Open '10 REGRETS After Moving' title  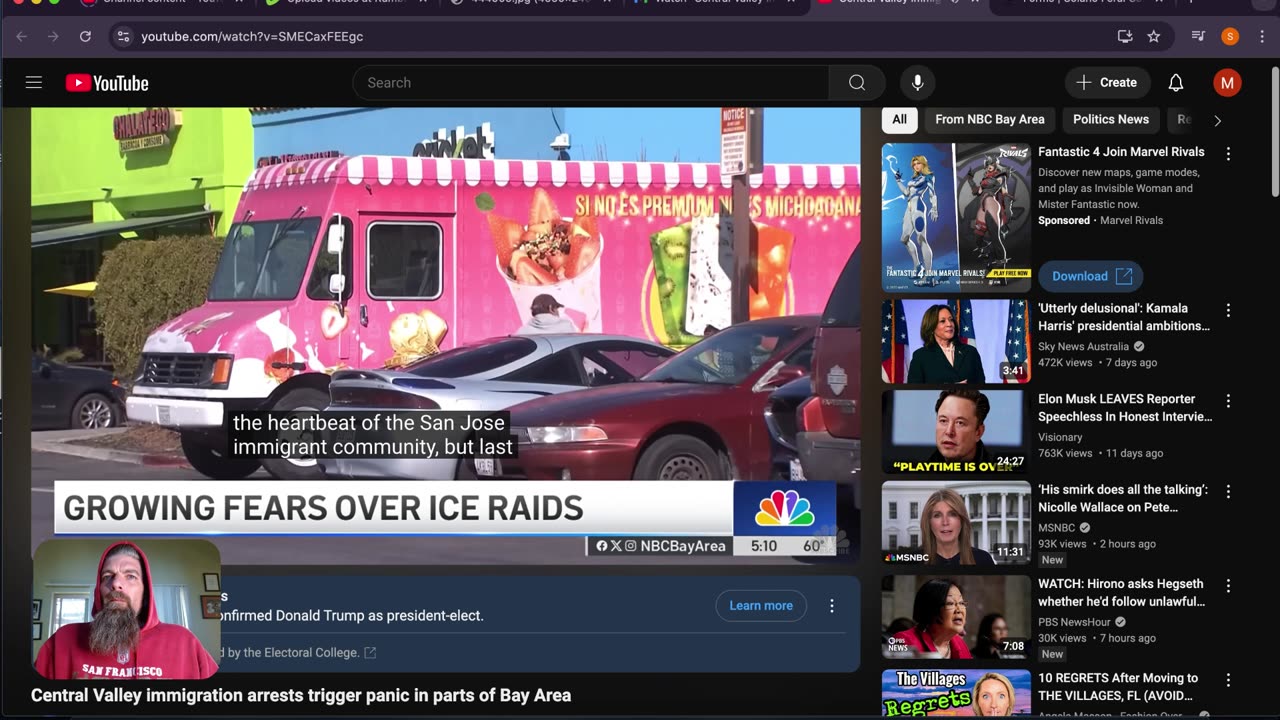pyautogui.click(x=1118, y=686)
